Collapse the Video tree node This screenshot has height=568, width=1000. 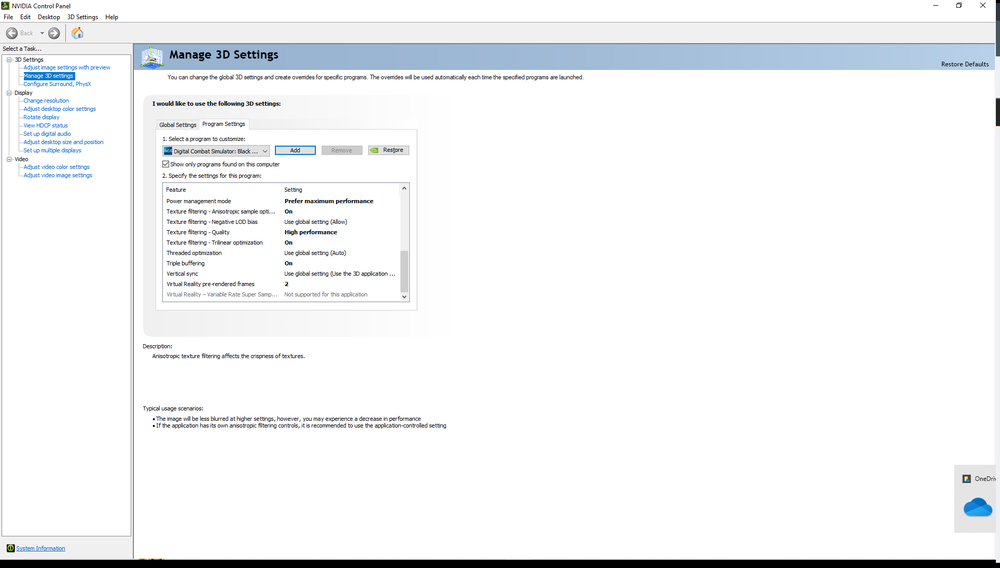tap(9, 159)
